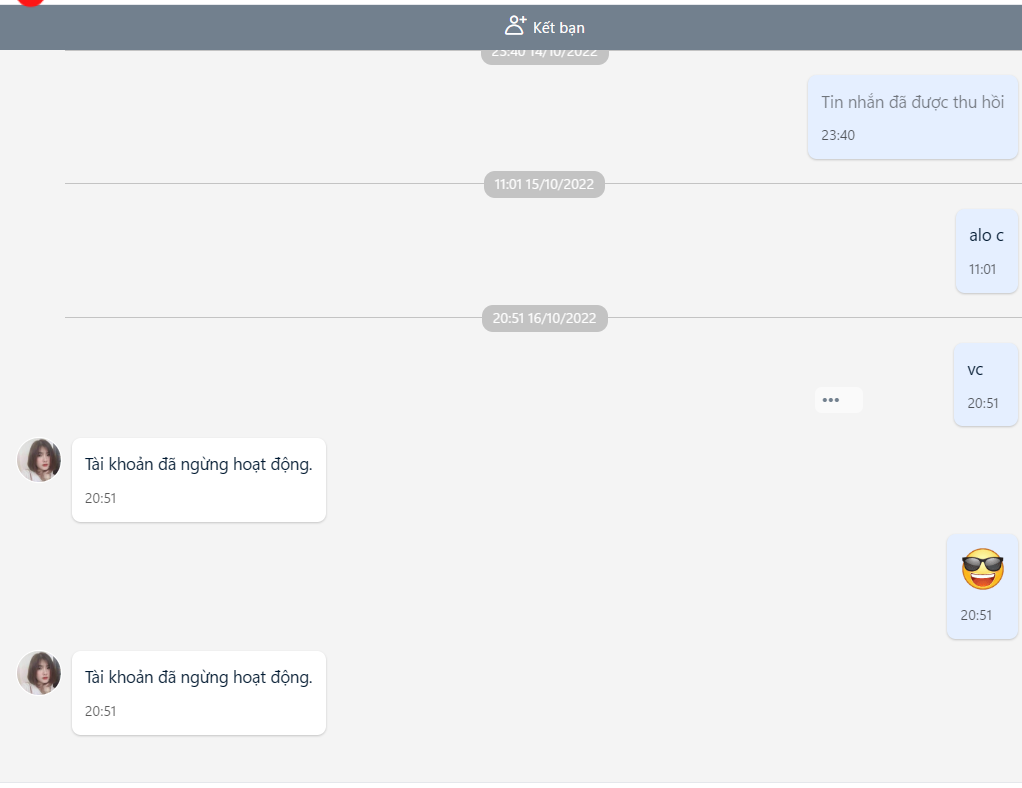Click the red circle at the top-left corner
Viewport: 1022px width, 788px height.
coord(32,3)
